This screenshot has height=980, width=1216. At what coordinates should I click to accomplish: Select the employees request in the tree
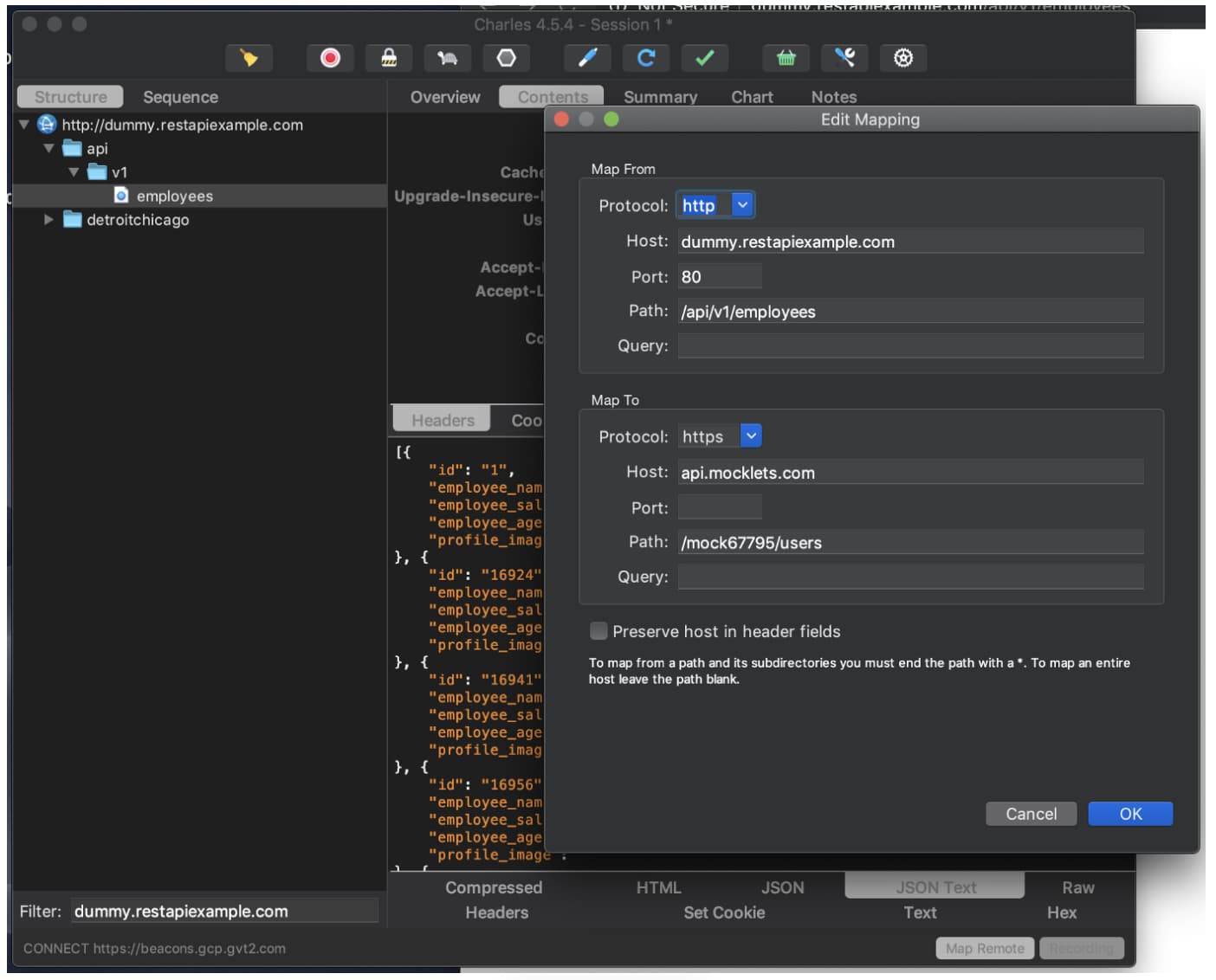click(175, 196)
